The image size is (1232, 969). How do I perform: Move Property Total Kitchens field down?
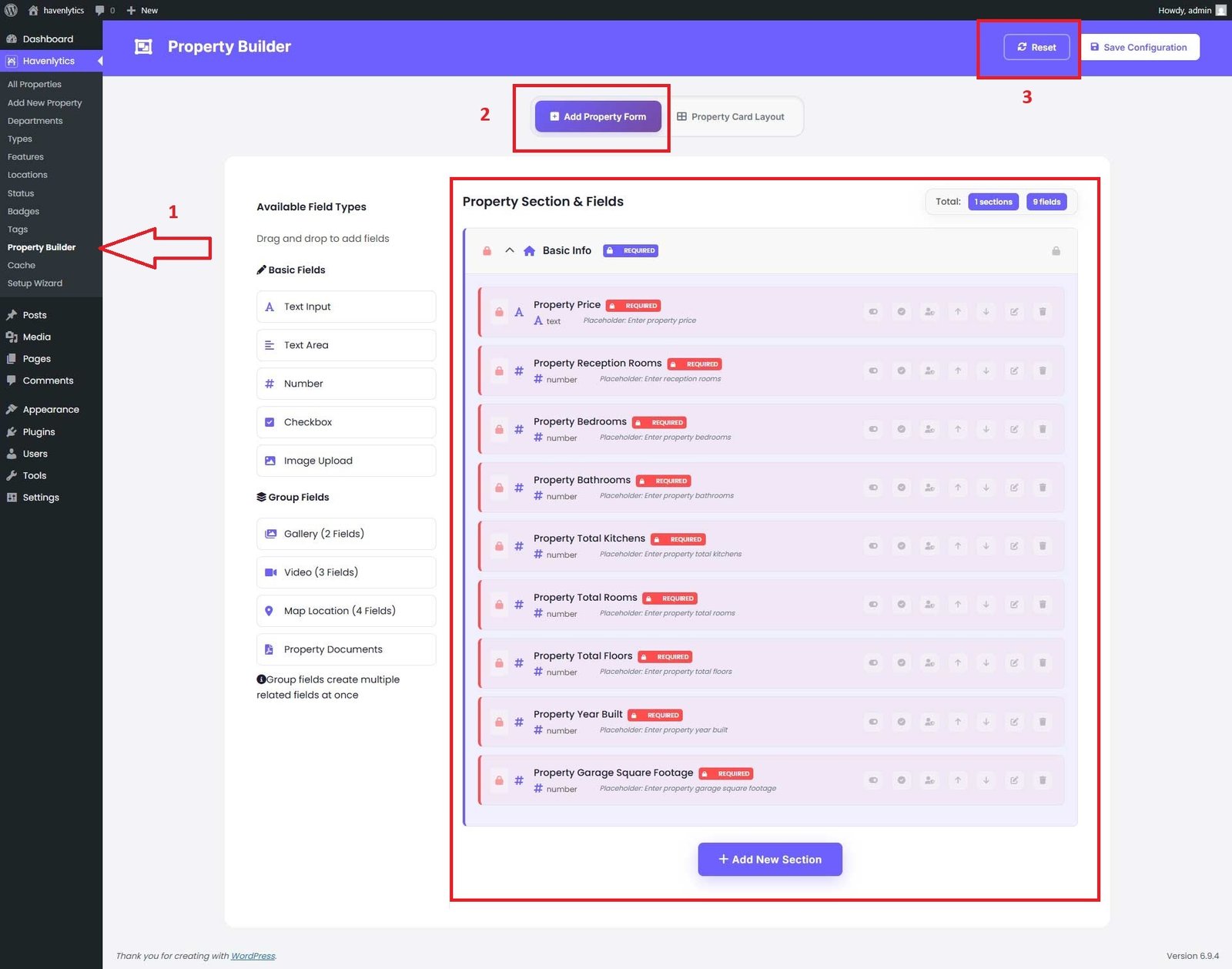[x=986, y=546]
